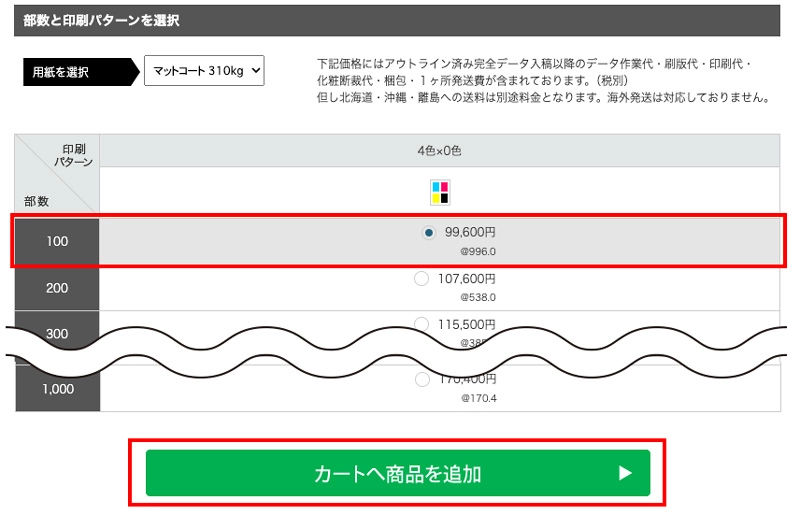Image resolution: width=800 pixels, height=515 pixels.
Task: Click the 100 copies row header
Action: coord(57,242)
